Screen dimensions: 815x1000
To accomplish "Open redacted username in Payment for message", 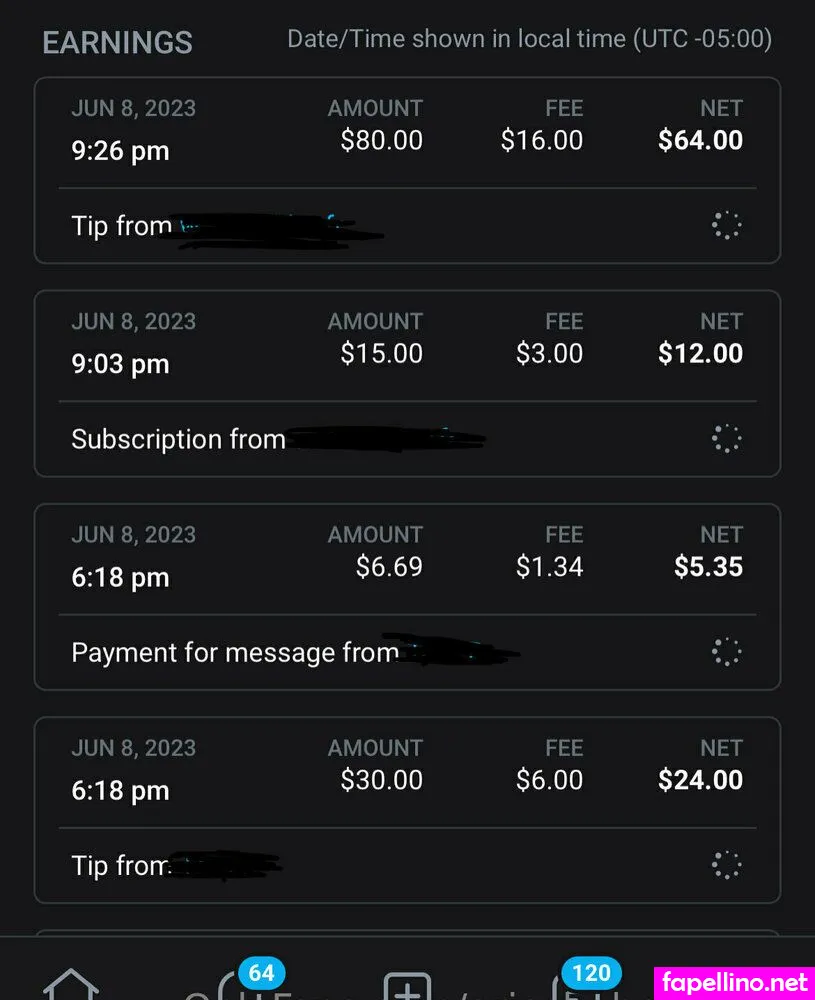I will click(458, 653).
